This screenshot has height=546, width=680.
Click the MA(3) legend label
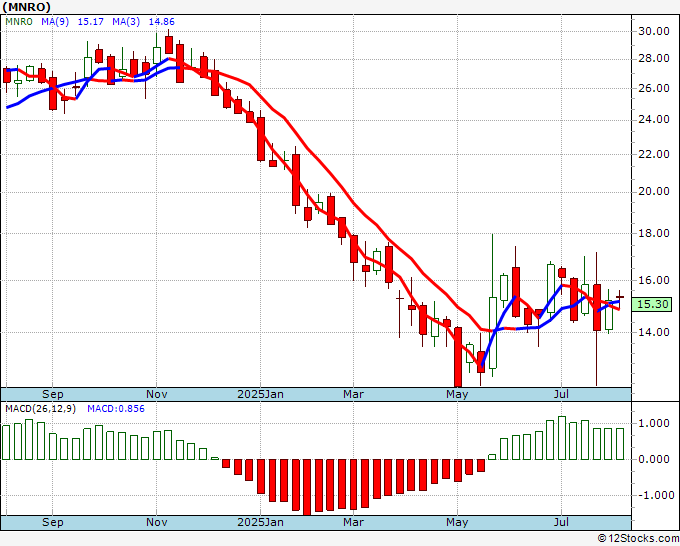[126, 22]
